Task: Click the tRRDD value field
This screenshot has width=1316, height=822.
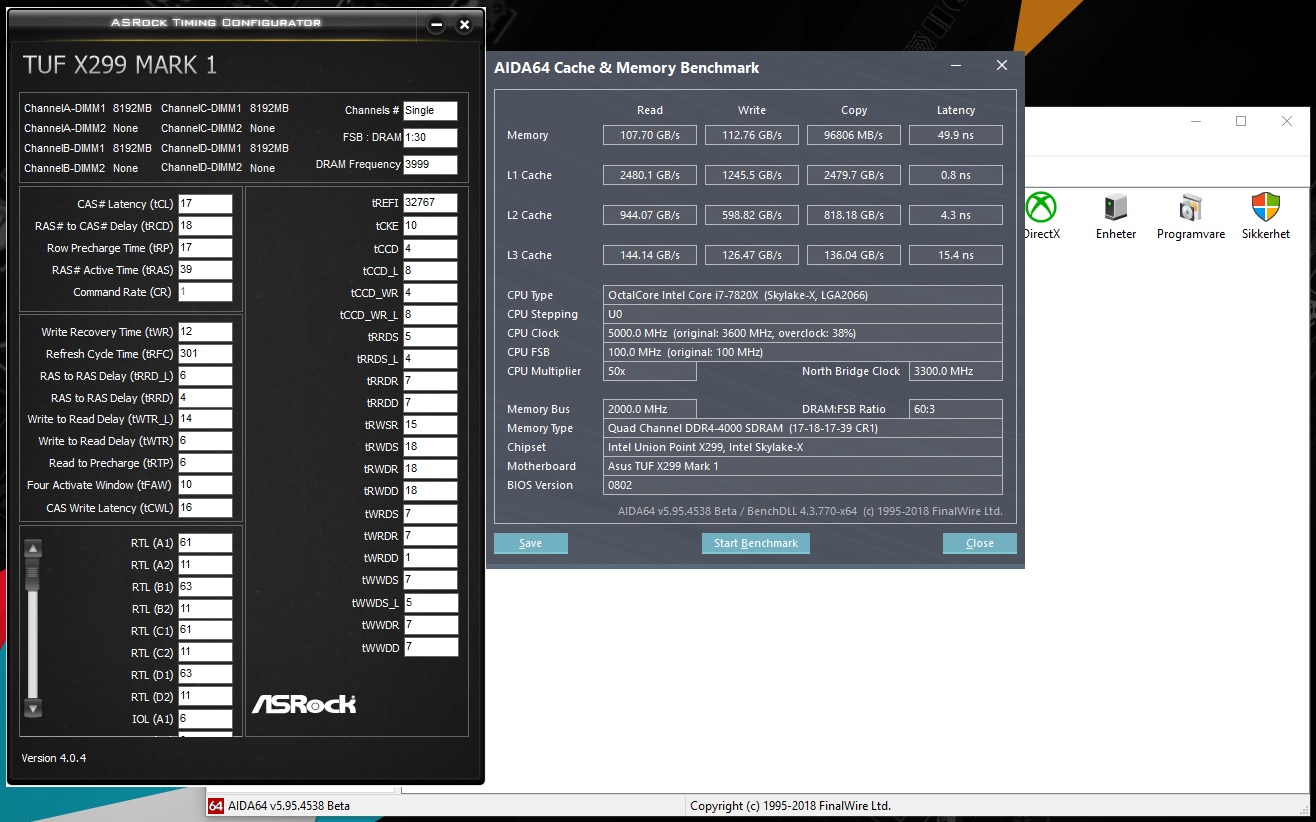Action: (x=430, y=403)
